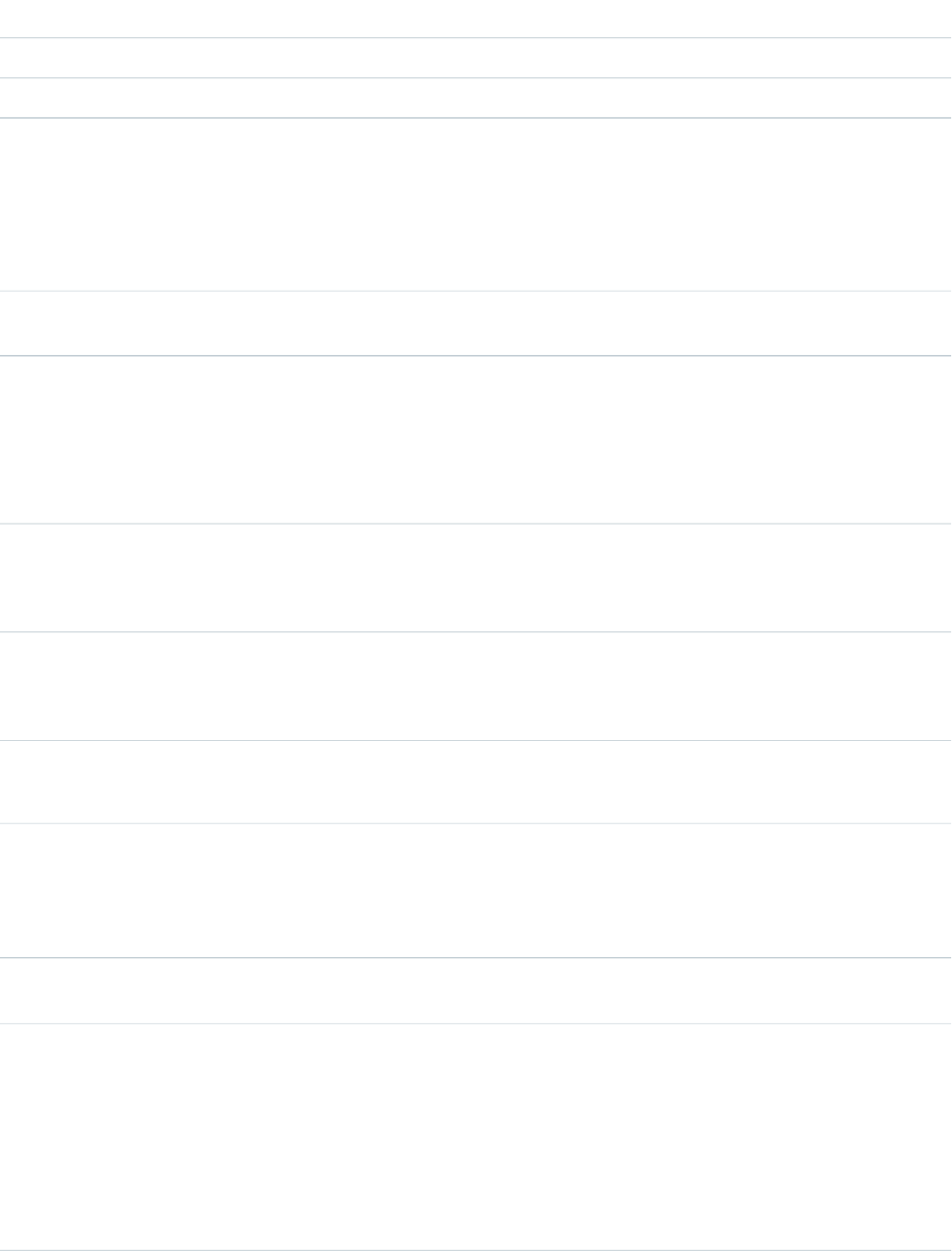The image size is (952, 1251).
Task: Click the bottommost horizontal divider line
Action: [476, 1250]
